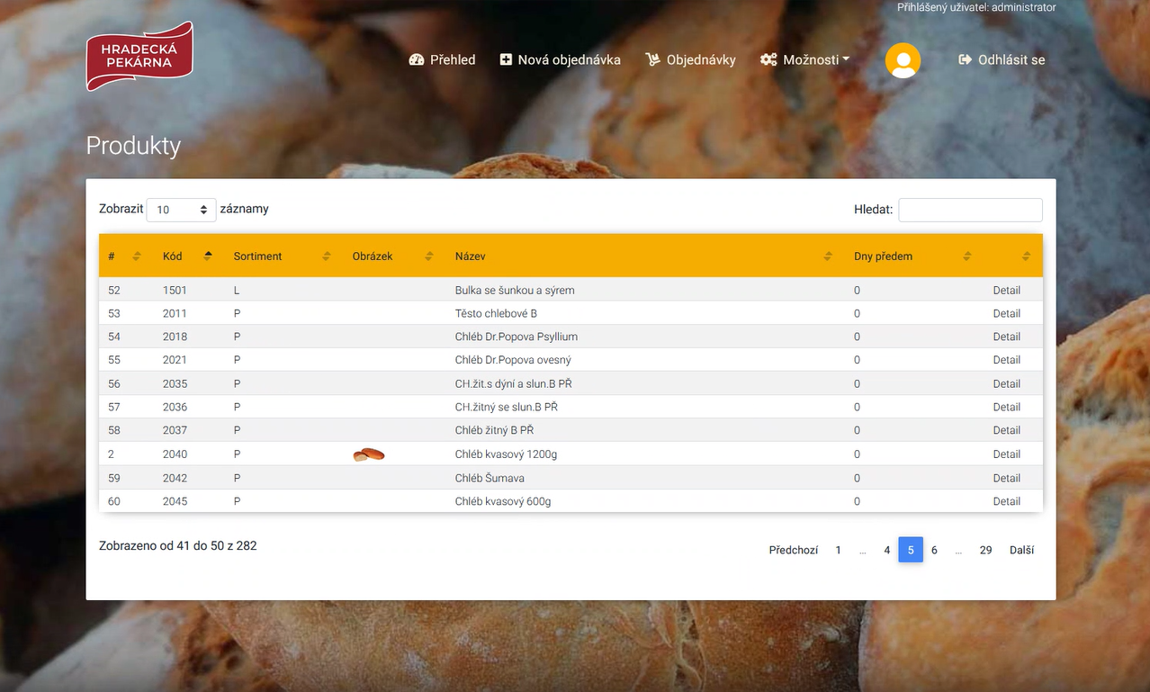The height and width of the screenshot is (692, 1150).
Task: Open Detail for CH.žit.s dýní a slun.B PŘ
Action: point(1006,384)
